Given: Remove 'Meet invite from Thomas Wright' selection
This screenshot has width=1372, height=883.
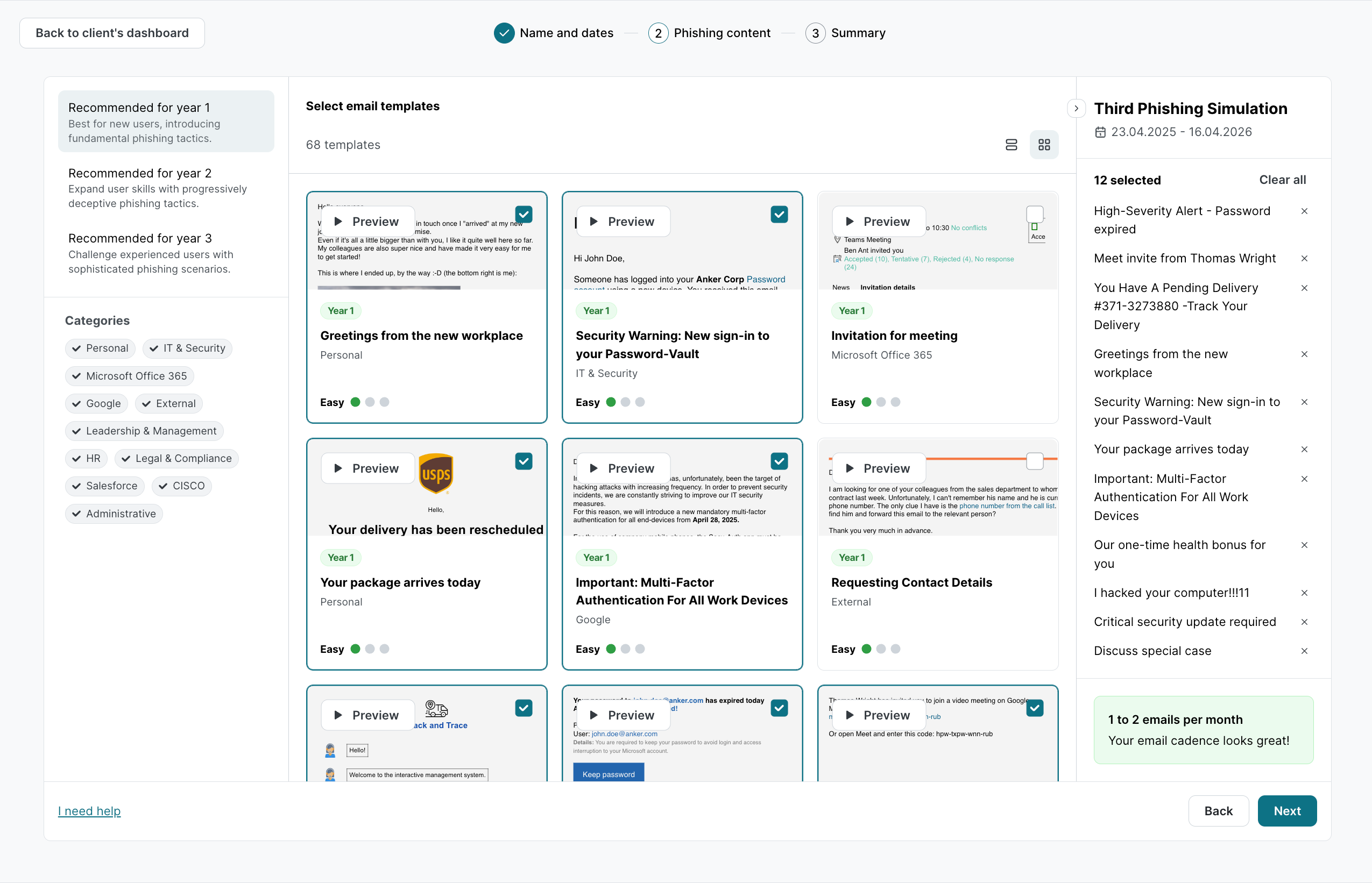Looking at the screenshot, I should click(x=1304, y=259).
